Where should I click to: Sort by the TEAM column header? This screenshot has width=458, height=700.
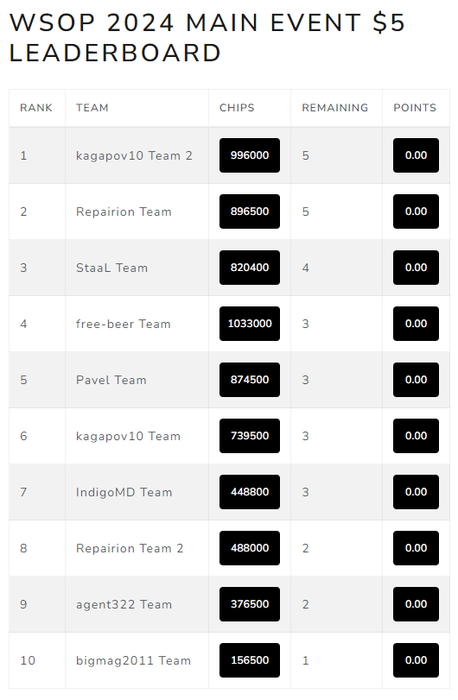click(92, 108)
